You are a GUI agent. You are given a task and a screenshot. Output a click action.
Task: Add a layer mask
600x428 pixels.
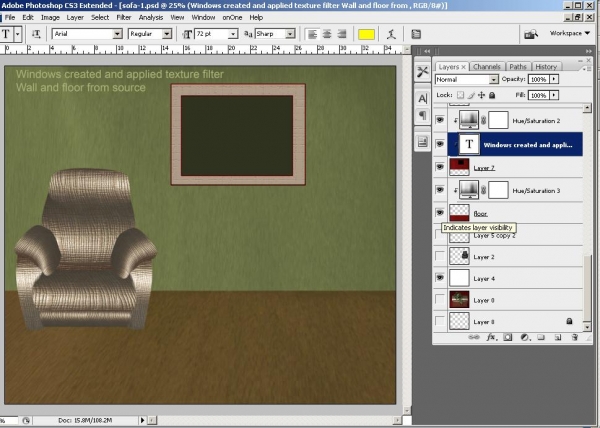[x=508, y=337]
